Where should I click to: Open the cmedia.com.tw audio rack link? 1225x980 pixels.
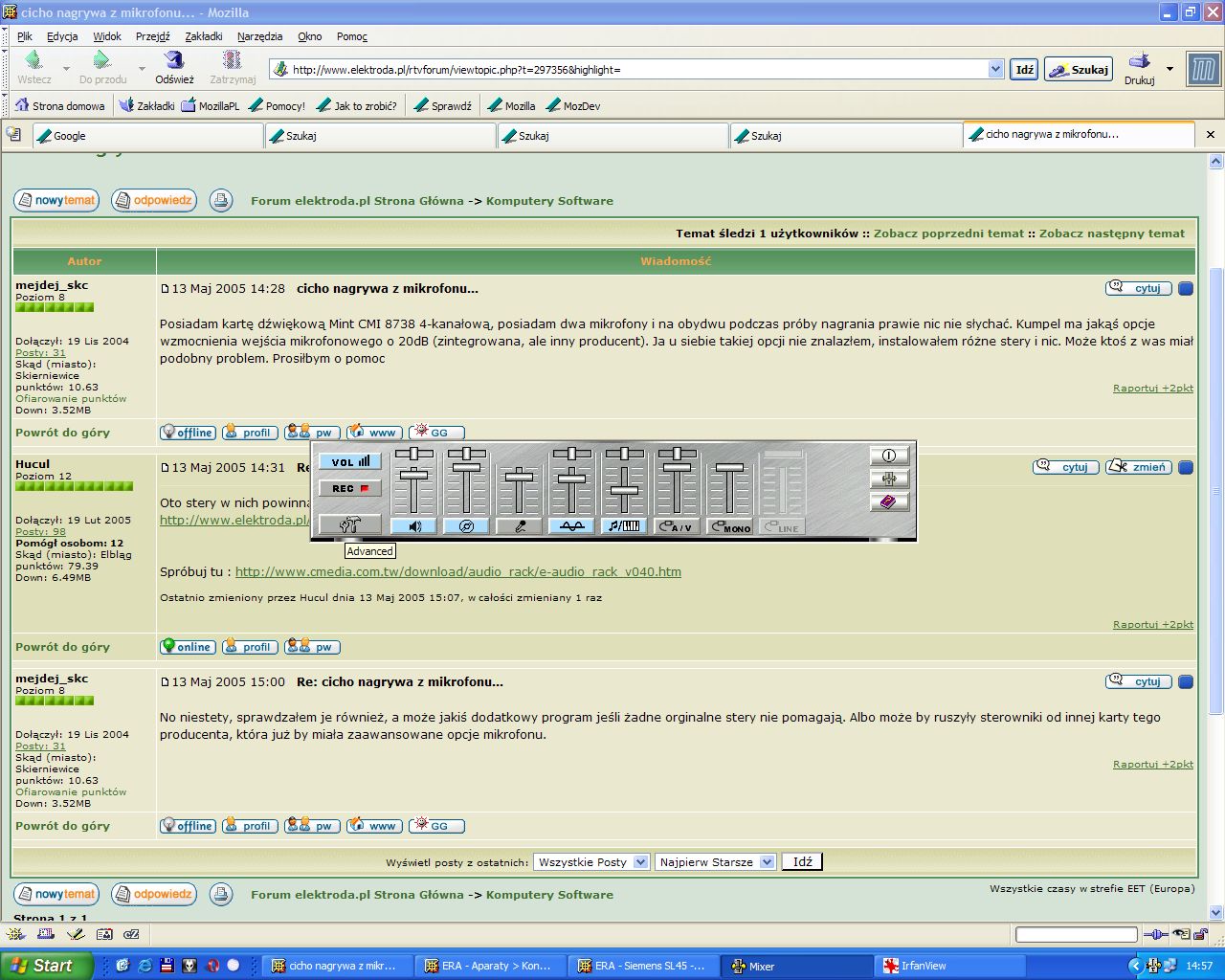[457, 572]
